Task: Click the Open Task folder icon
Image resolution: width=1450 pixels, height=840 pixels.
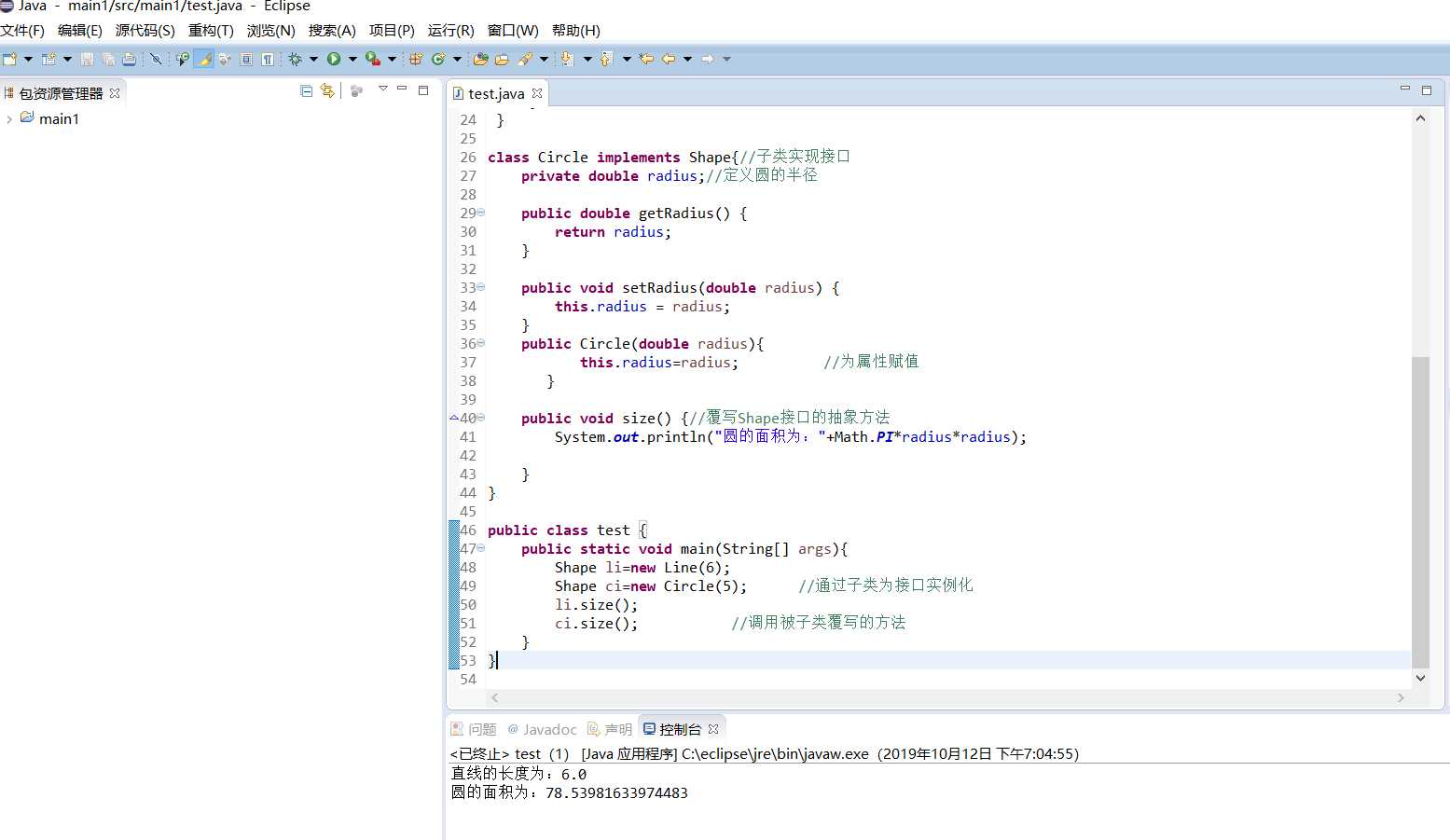Action: pyautogui.click(x=502, y=59)
